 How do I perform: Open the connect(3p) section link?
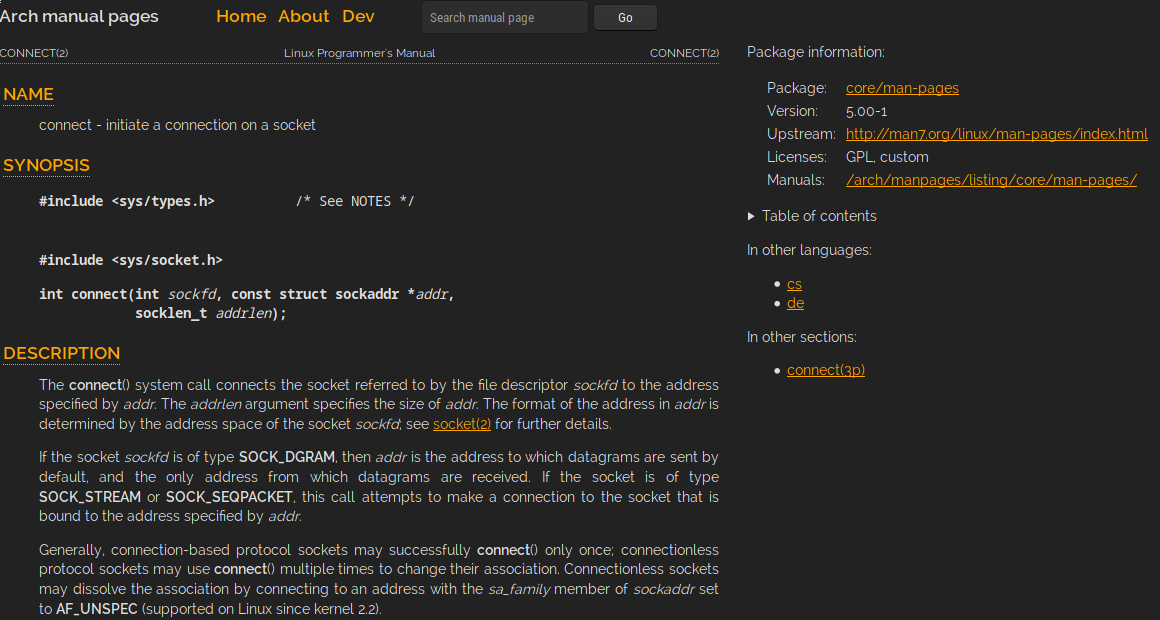coord(825,370)
